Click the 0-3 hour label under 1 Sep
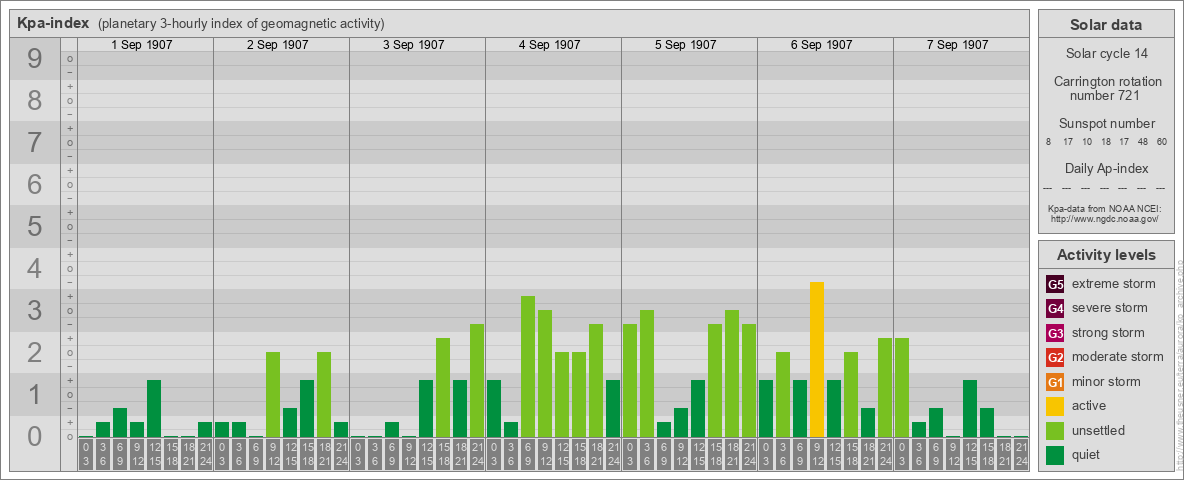Image resolution: width=1184 pixels, height=480 pixels. click(86, 455)
